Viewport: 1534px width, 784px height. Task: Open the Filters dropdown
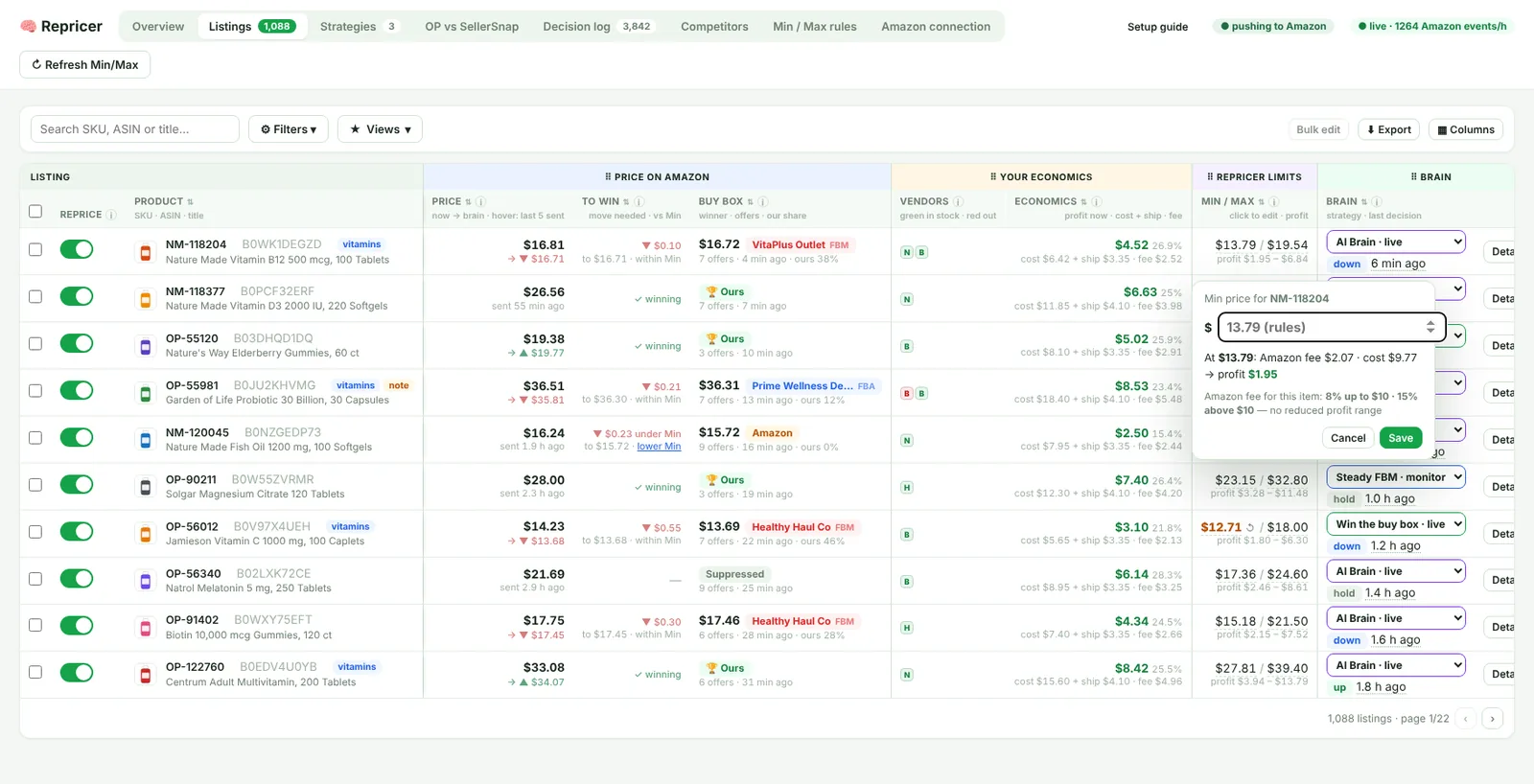(289, 129)
